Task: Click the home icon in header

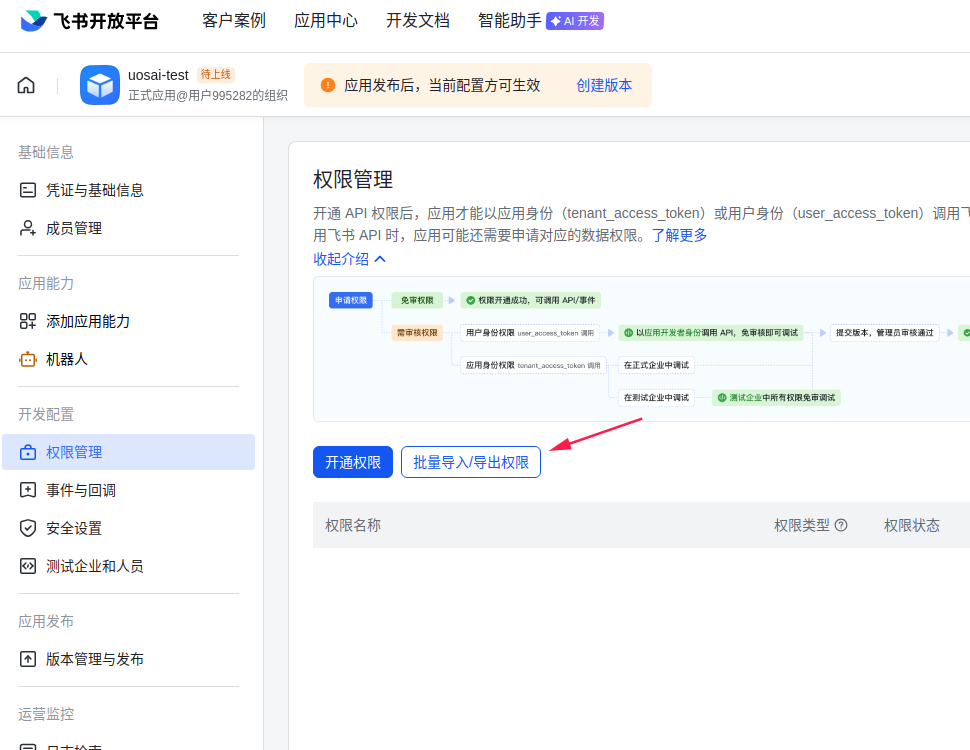Action: coord(26,85)
